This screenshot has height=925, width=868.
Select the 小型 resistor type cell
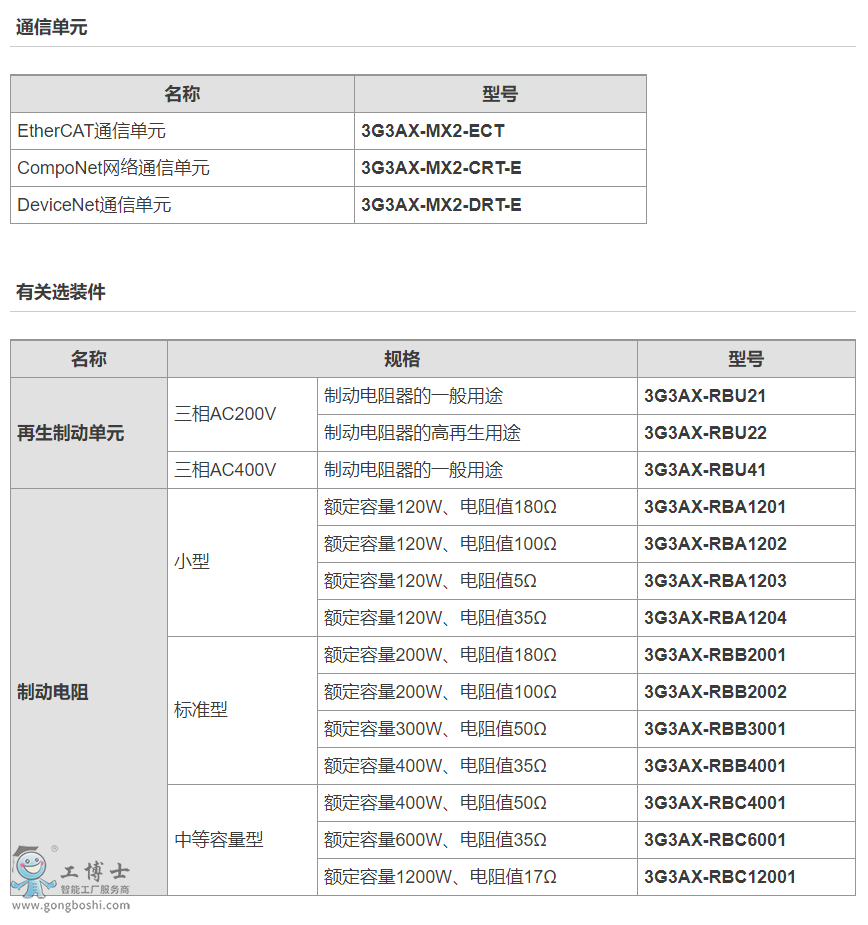pos(192,562)
